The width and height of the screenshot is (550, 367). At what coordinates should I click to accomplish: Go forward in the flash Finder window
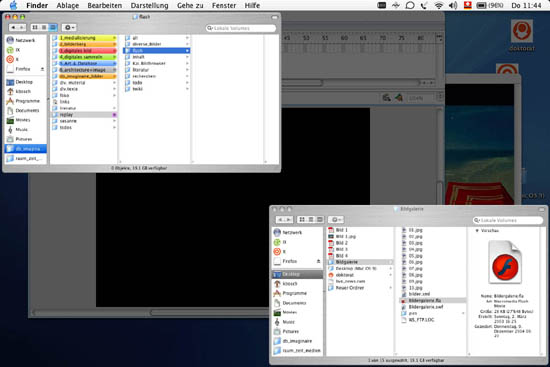(22, 27)
